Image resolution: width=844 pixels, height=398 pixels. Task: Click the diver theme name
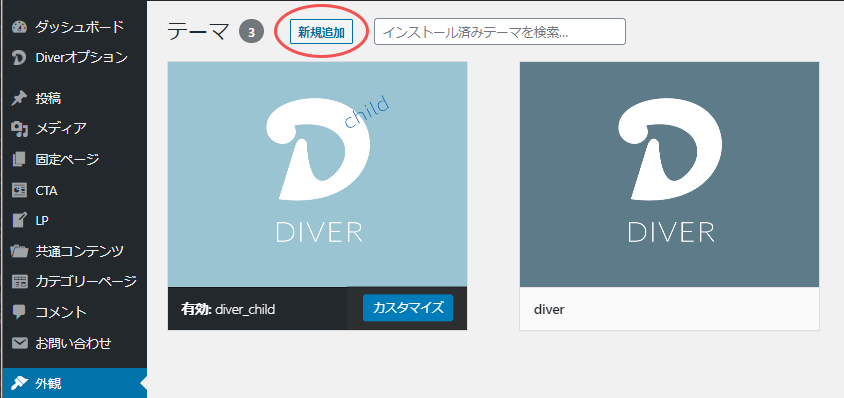549,310
